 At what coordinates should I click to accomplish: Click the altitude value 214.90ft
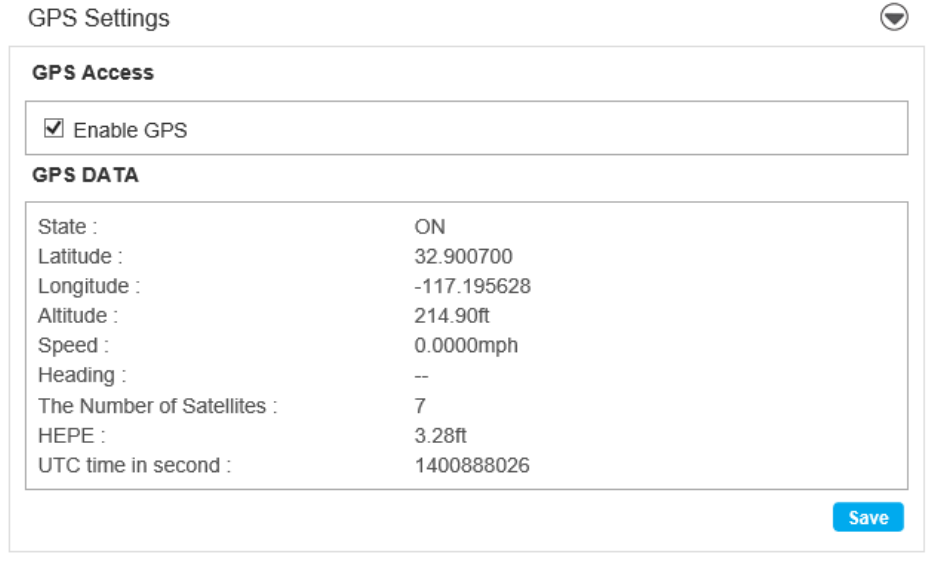[x=451, y=316]
